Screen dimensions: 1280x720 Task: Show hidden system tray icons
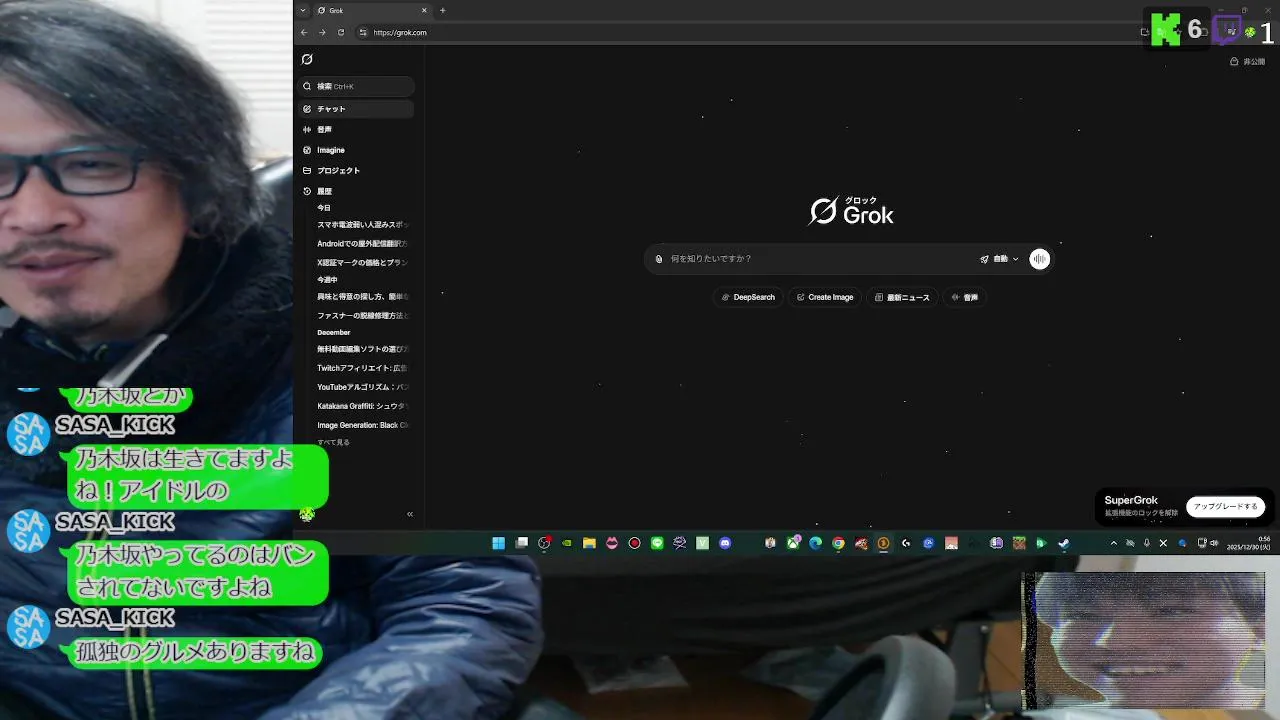[x=1114, y=543]
